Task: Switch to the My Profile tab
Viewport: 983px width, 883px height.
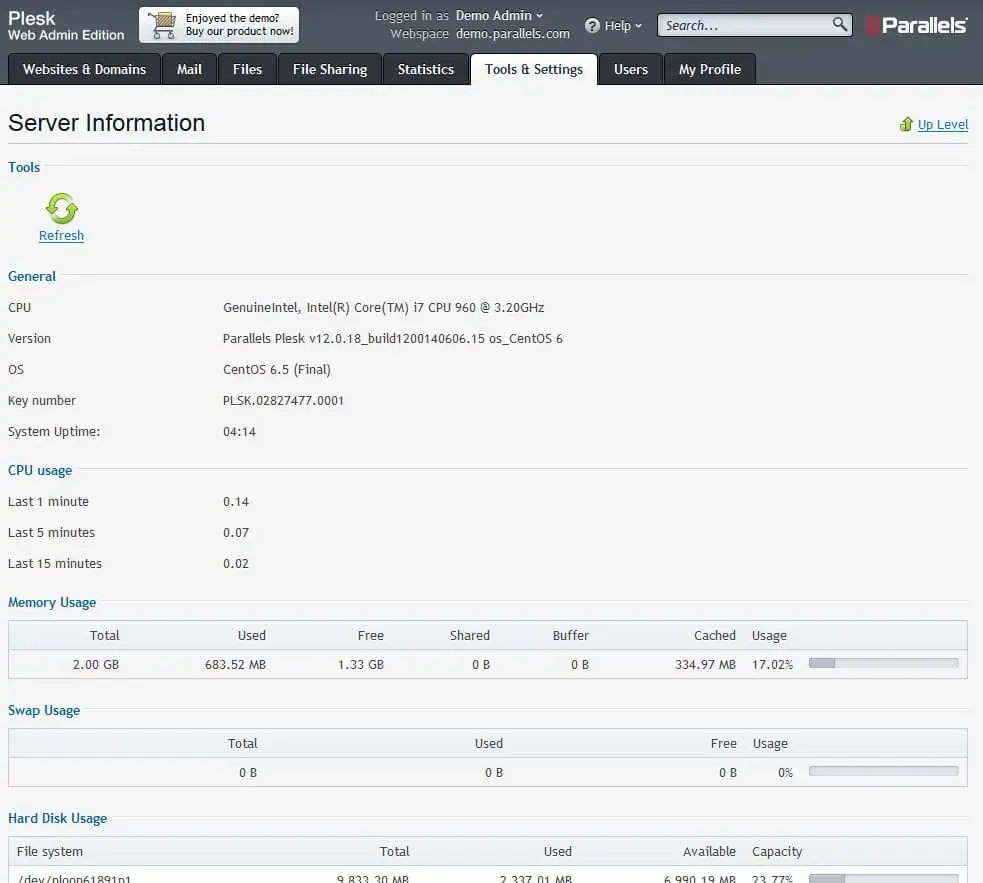Action: coord(709,69)
